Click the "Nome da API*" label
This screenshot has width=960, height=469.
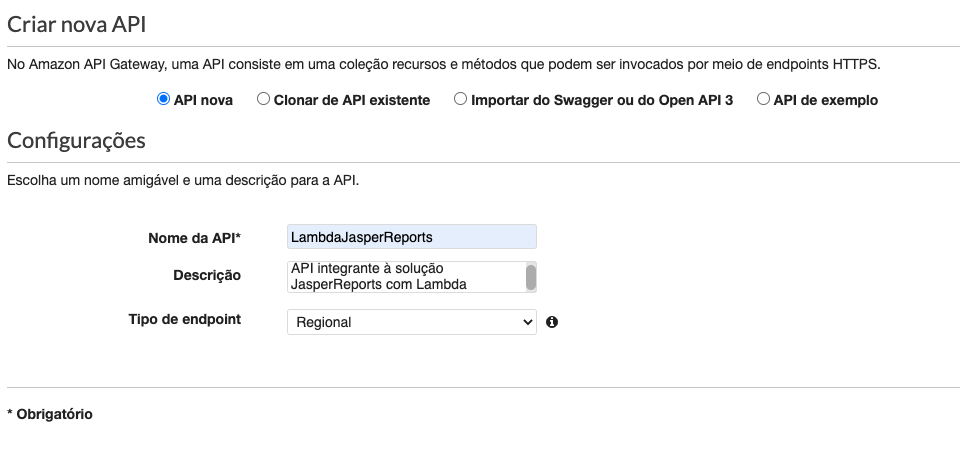coord(195,238)
